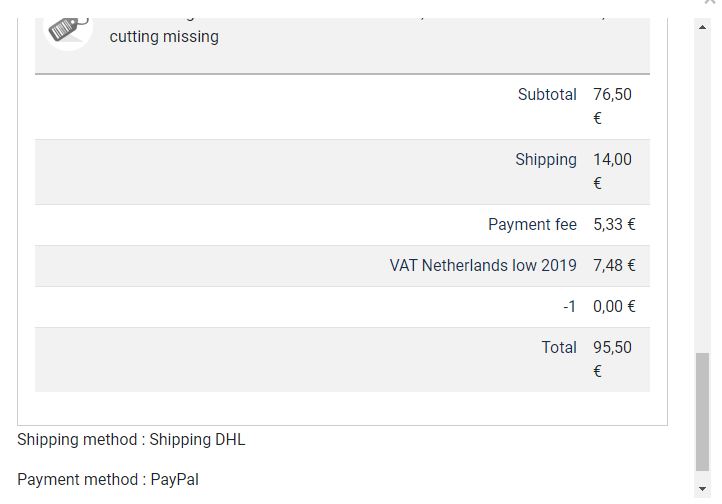Screen dimensions: 722x504
Task: Close the order details popup
Action: click(710, 3)
